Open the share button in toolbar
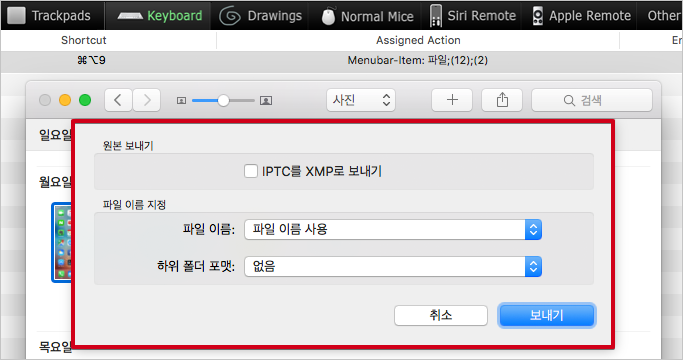This screenshot has height=360, width=683. [x=502, y=100]
